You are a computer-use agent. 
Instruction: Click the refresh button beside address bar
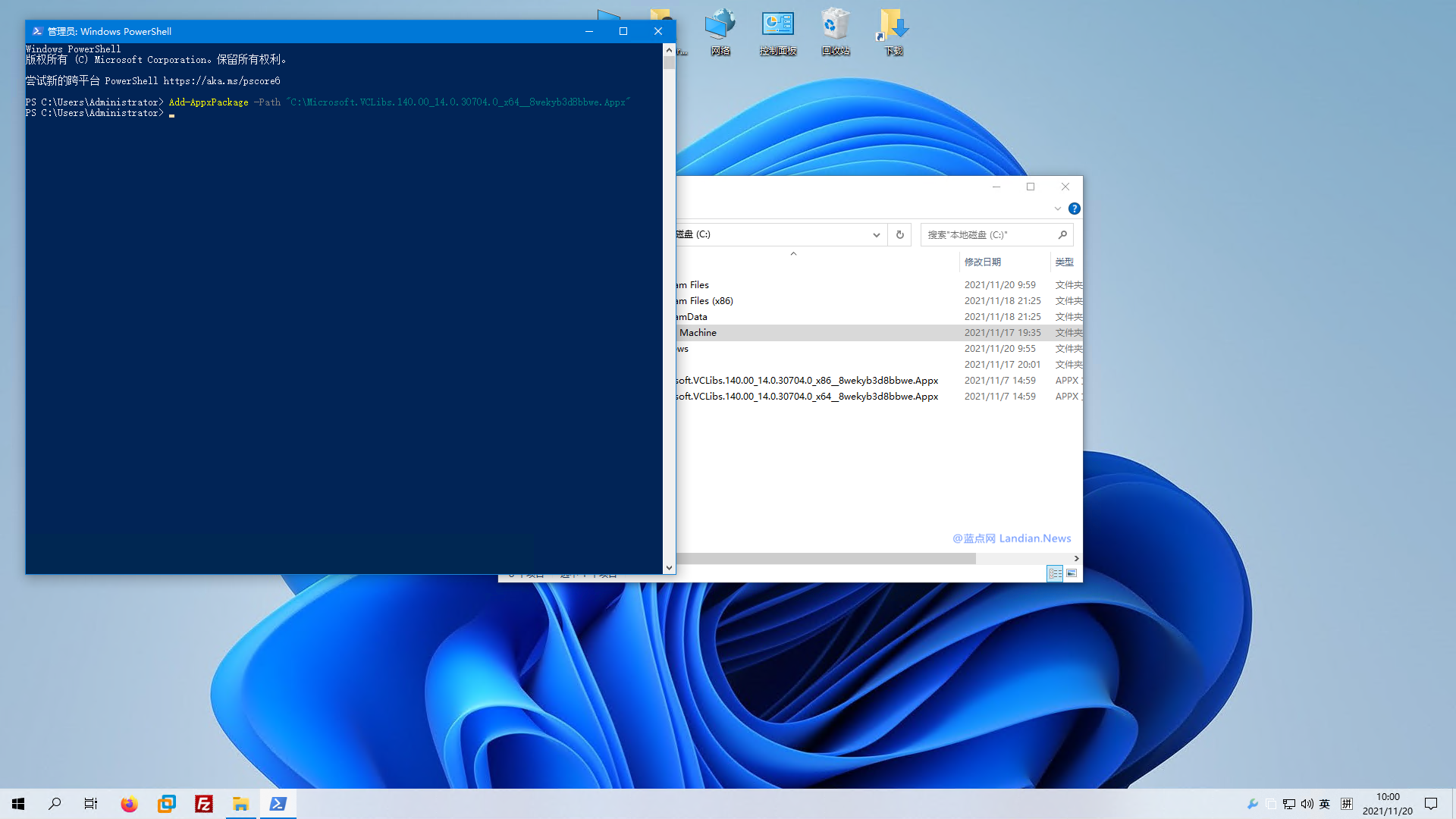899,234
